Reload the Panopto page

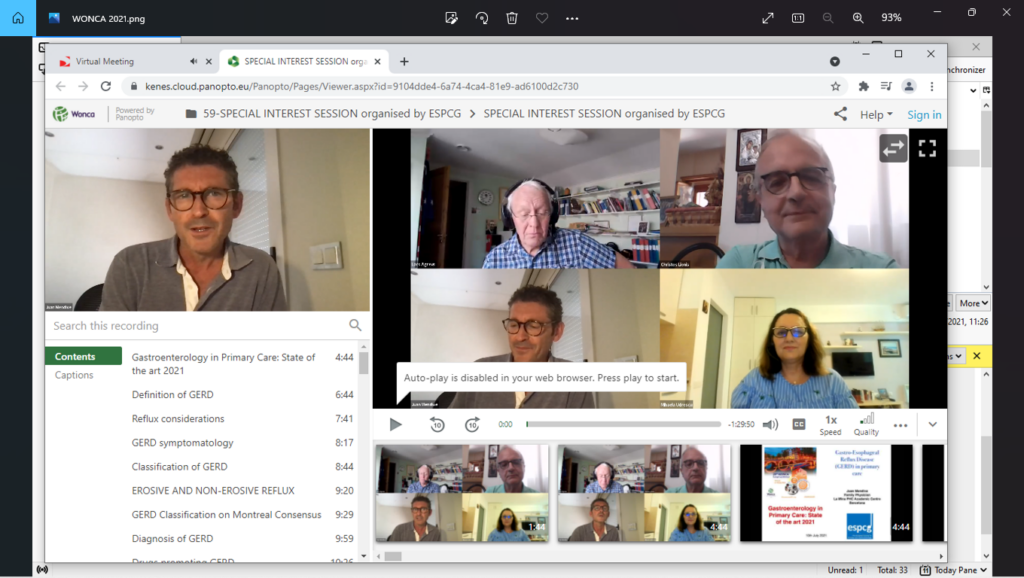click(106, 86)
